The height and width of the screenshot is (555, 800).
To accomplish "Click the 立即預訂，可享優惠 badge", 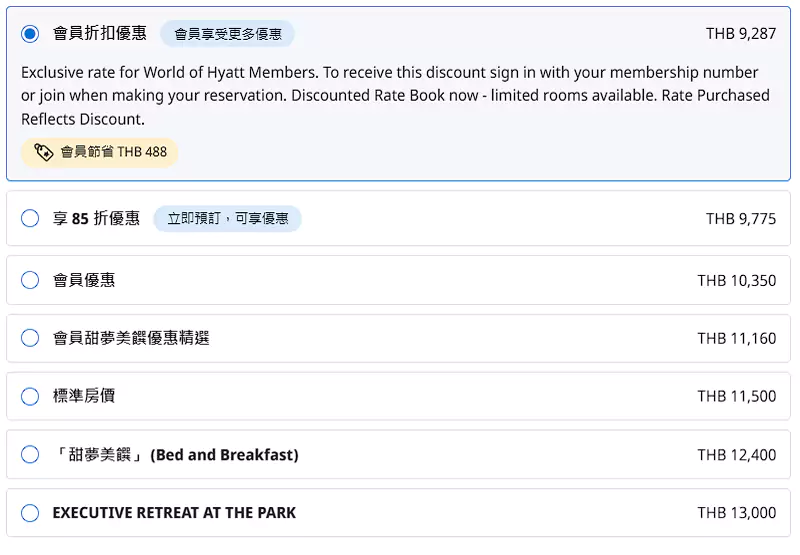I will pyautogui.click(x=228, y=218).
